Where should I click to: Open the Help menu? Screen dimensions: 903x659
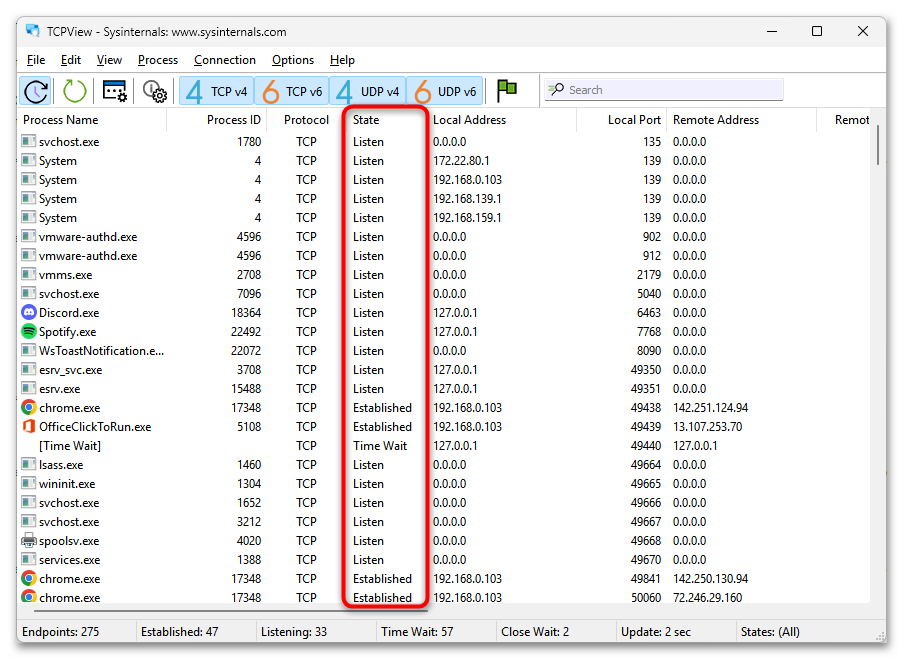point(342,60)
